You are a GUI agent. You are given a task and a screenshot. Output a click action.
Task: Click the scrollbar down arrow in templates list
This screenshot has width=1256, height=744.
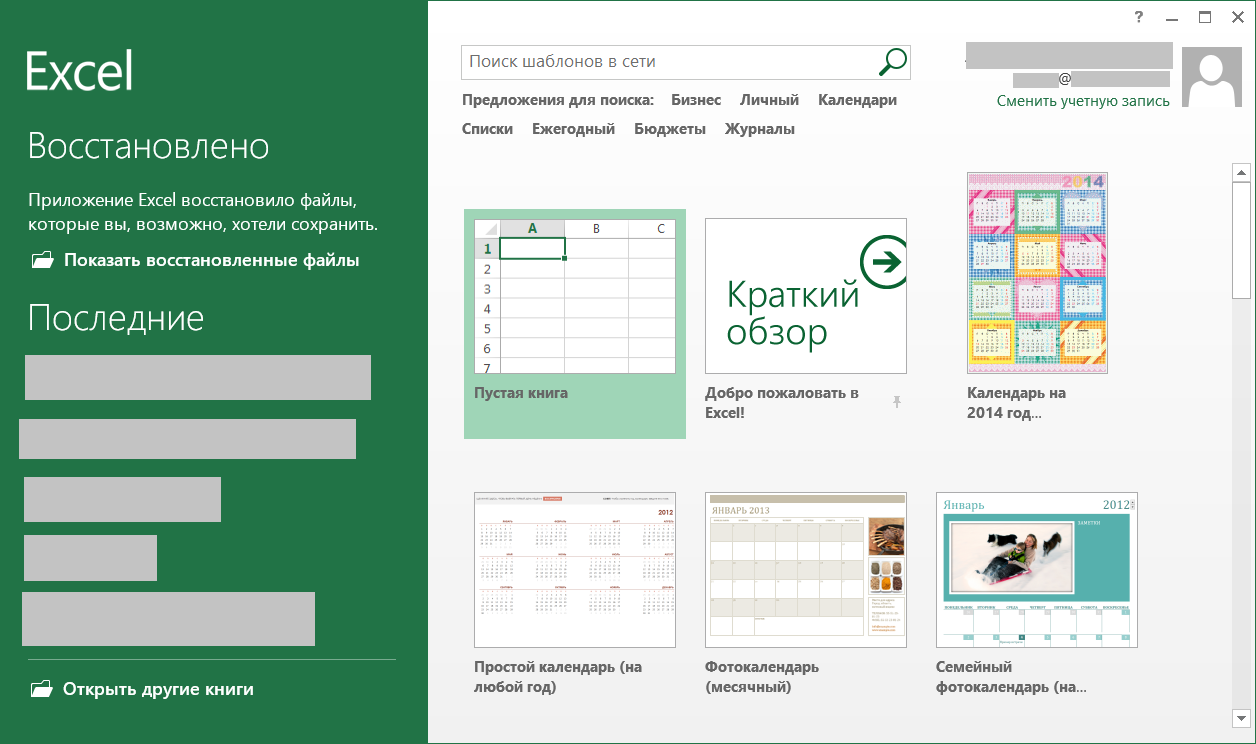1241,718
